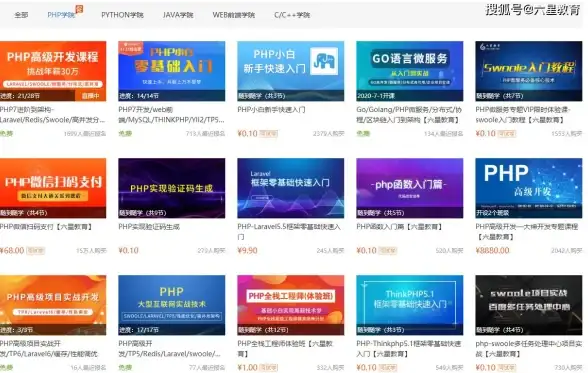Click the 549人购买 count
This screenshot has height=373, width=588.
point(449,368)
